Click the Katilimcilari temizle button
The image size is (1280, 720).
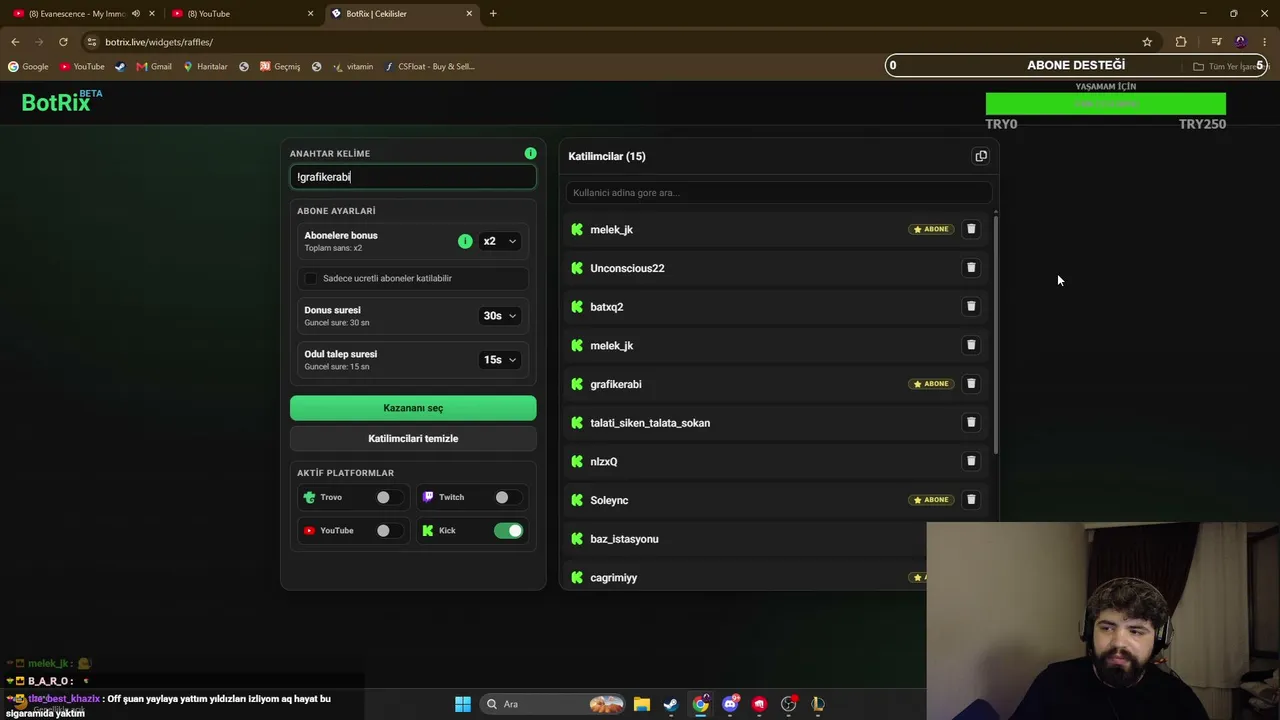pyautogui.click(x=413, y=439)
